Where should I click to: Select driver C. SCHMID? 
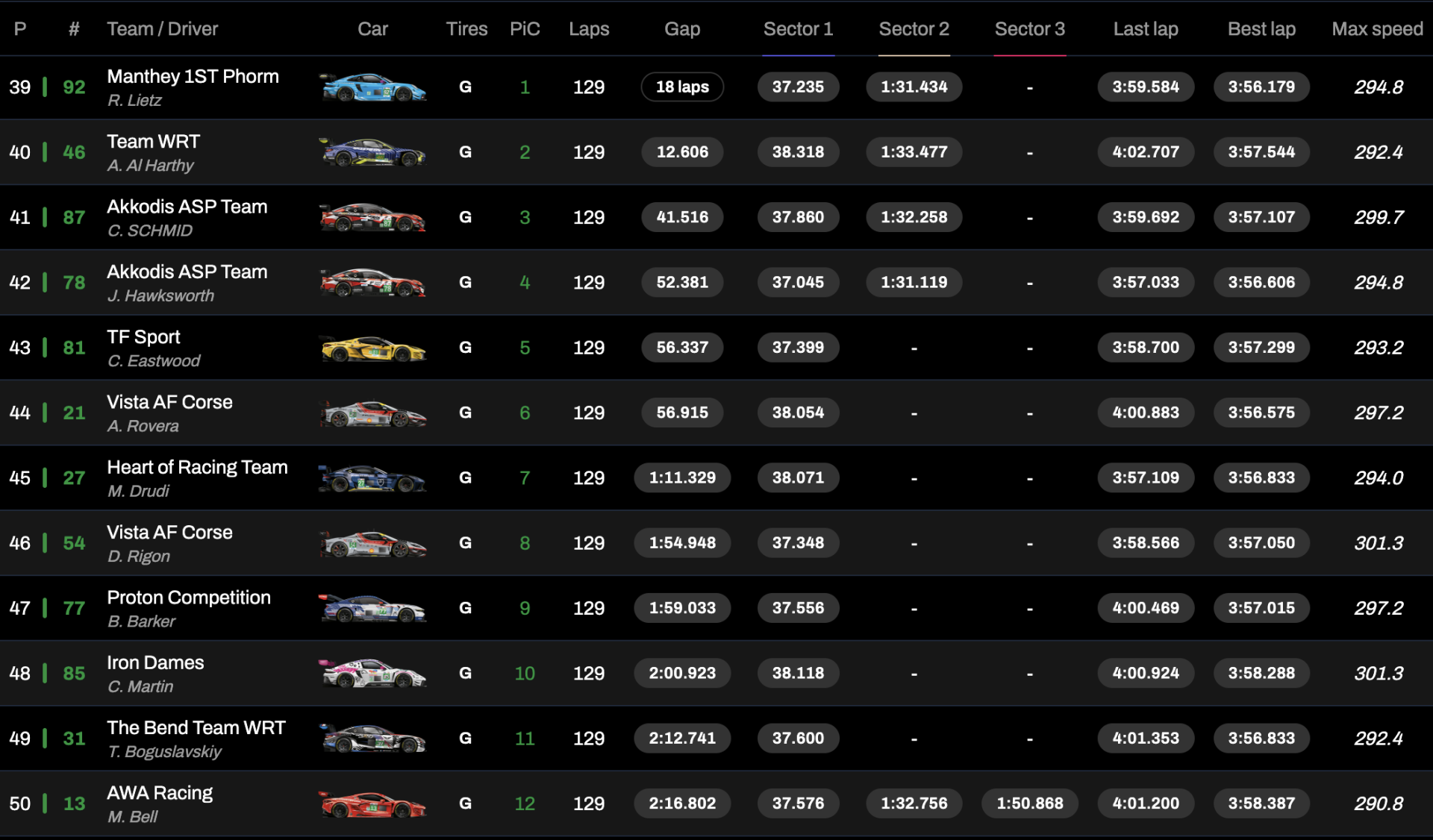[x=149, y=231]
